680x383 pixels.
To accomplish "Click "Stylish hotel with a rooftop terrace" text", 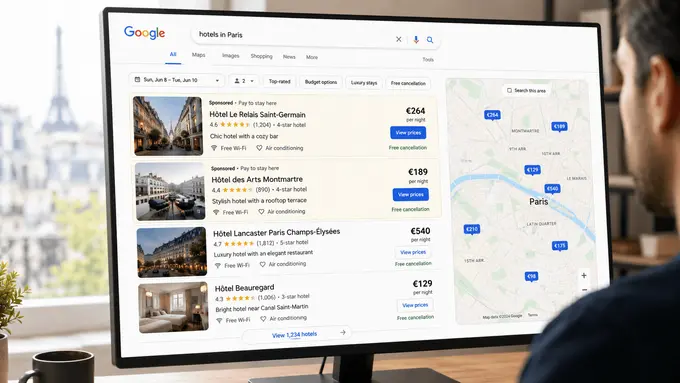I will (259, 201).
